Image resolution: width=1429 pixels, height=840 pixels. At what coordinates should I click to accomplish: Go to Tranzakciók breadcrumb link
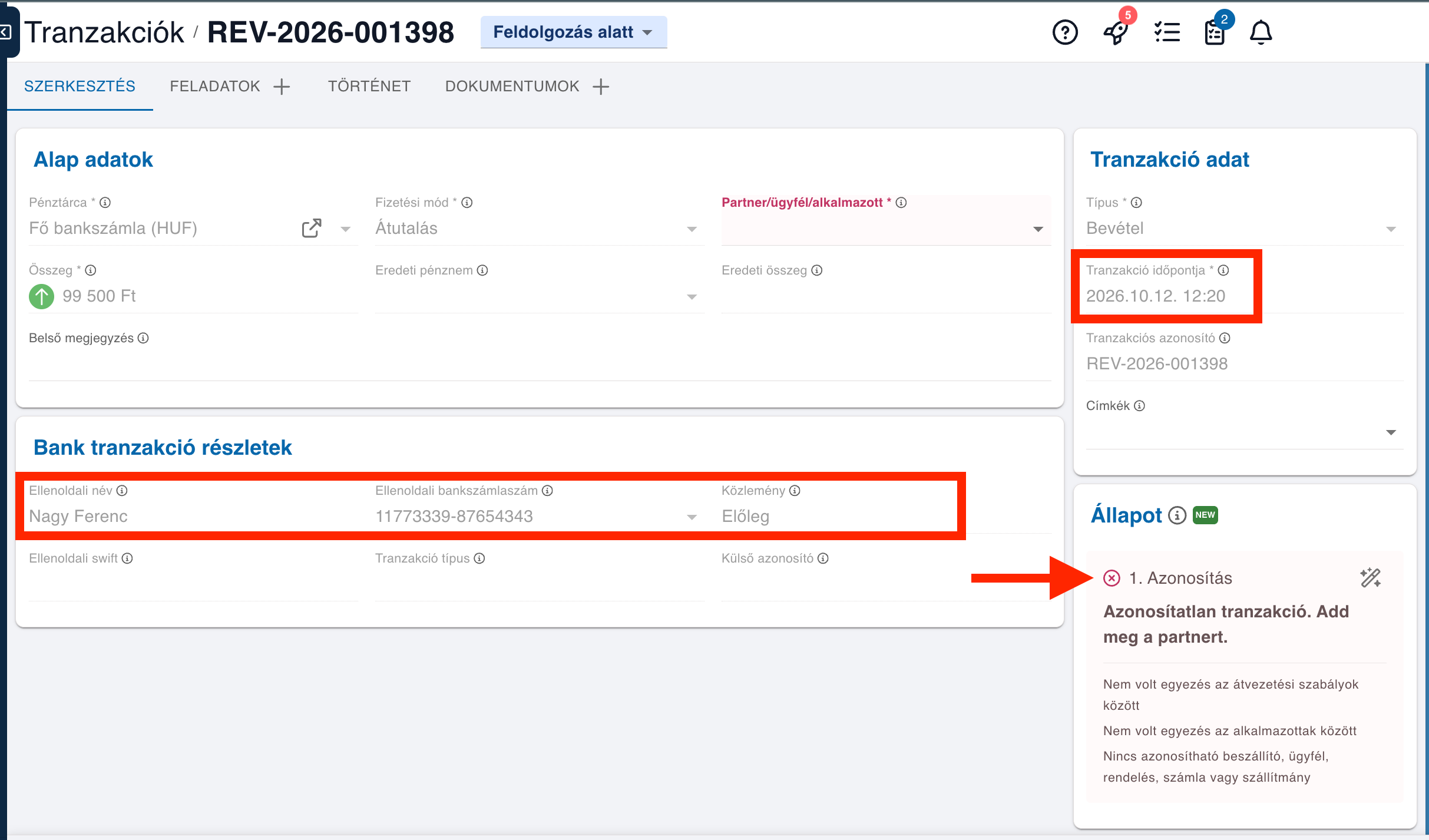(x=104, y=32)
